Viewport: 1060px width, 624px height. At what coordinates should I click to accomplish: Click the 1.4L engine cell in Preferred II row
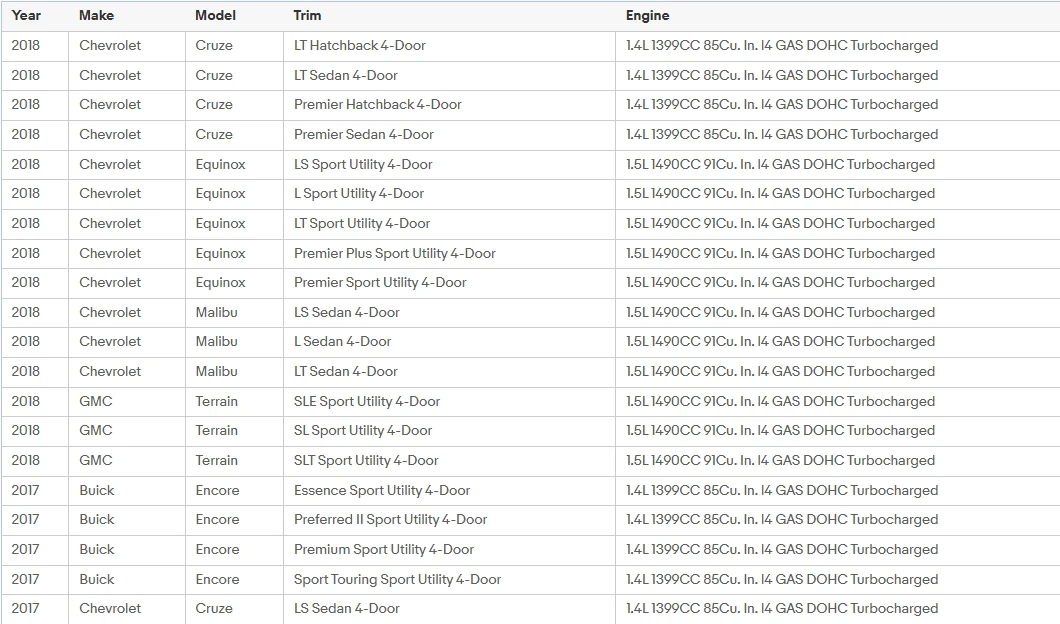782,520
